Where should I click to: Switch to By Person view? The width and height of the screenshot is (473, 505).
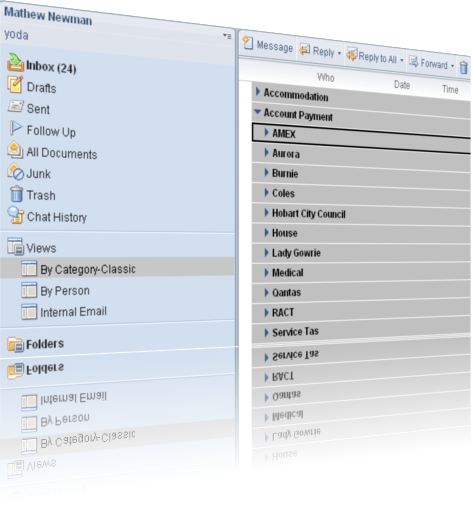coord(65,291)
